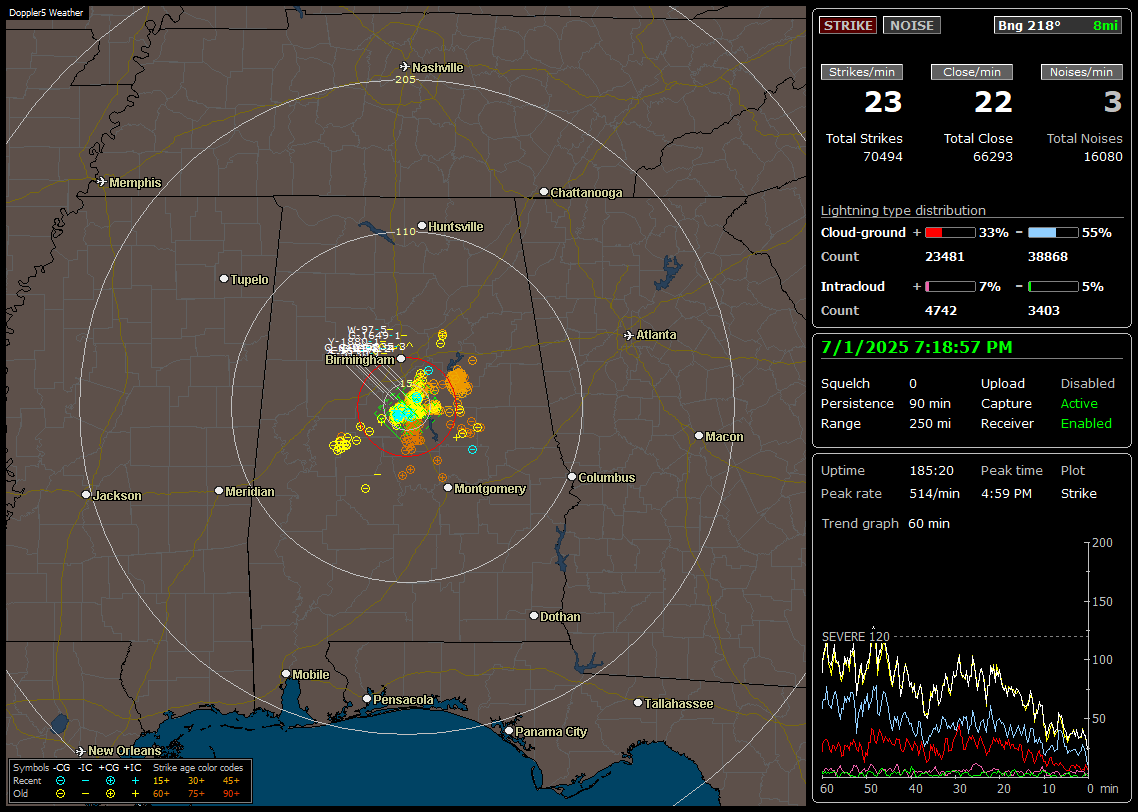Click the Tallahassee city marker dot
The height and width of the screenshot is (812, 1138).
click(638, 702)
